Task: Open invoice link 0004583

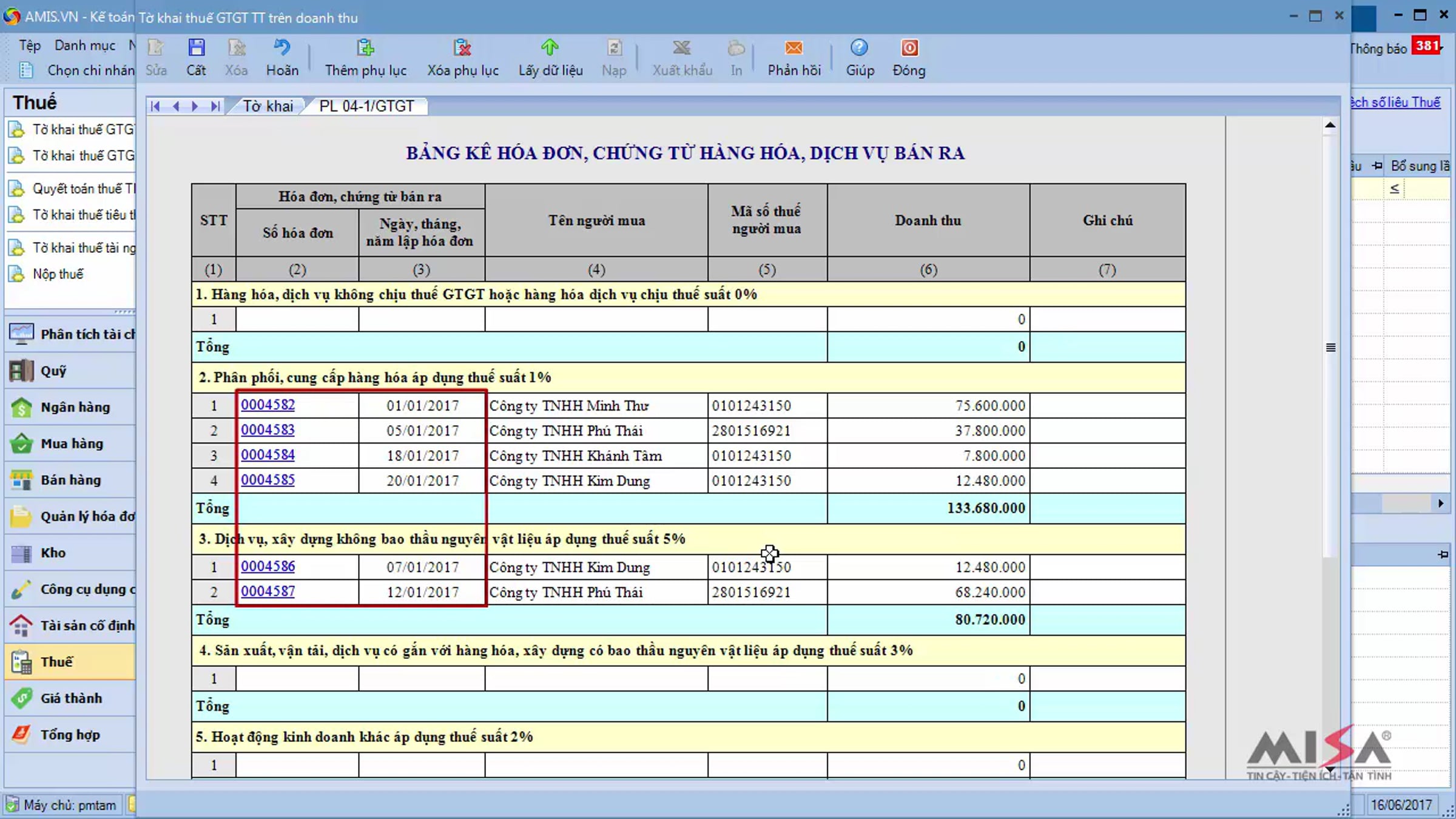Action: (268, 430)
